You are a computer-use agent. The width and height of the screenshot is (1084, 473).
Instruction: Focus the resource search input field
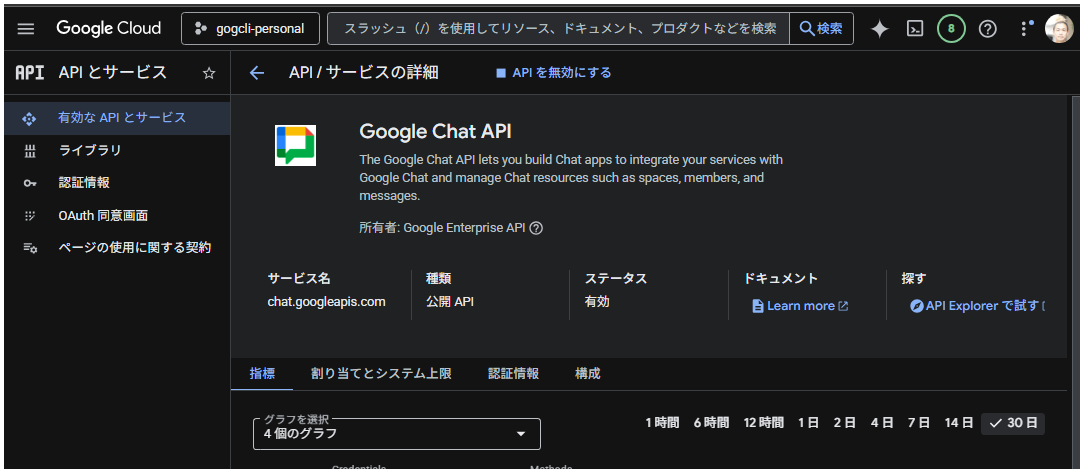(x=558, y=28)
